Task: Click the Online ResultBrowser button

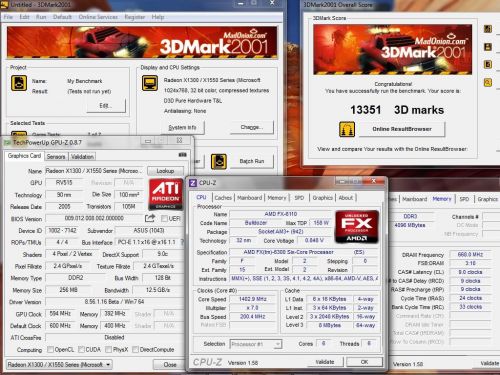Action: [x=402, y=129]
